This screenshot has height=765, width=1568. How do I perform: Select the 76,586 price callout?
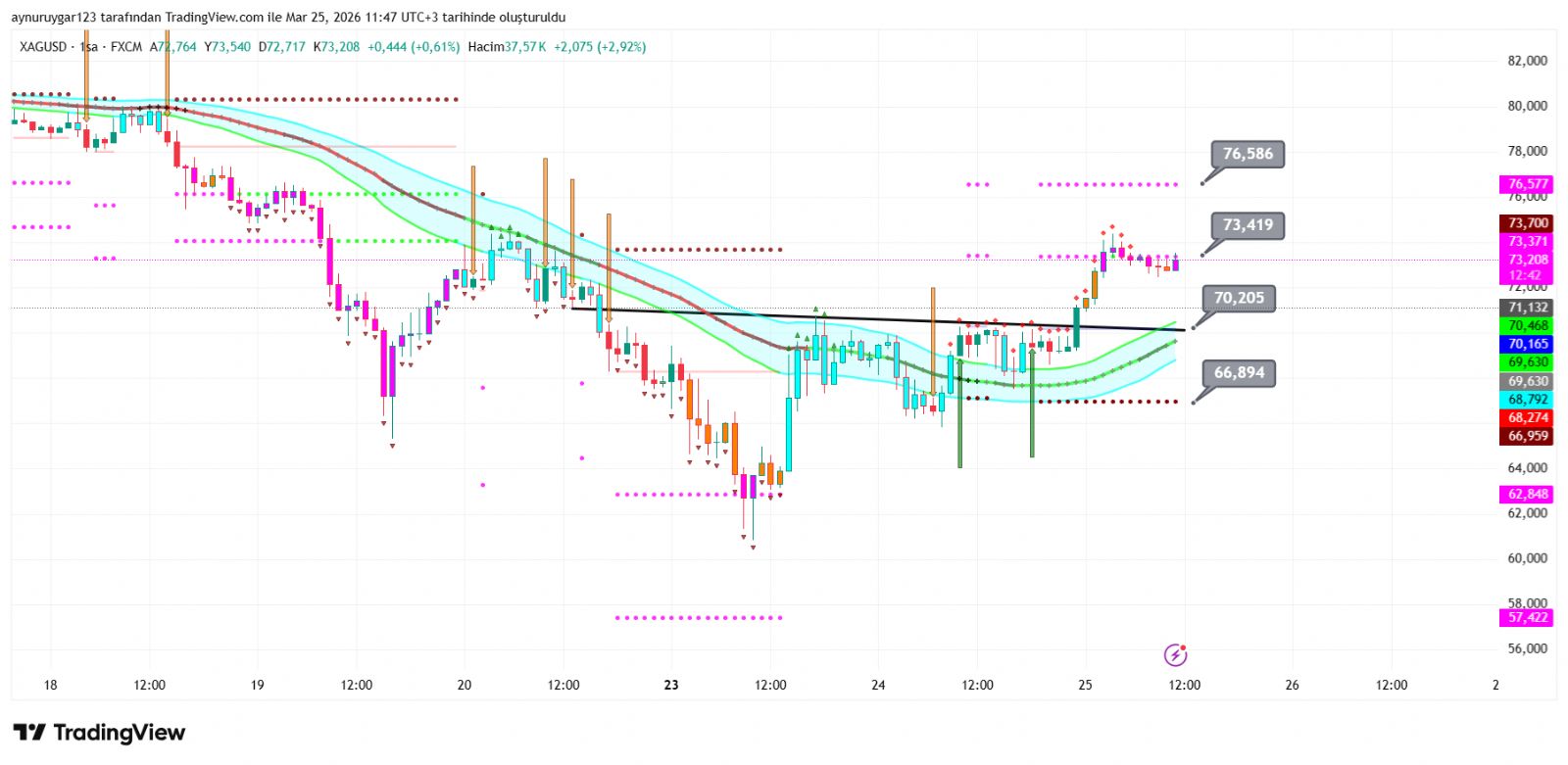(x=1248, y=154)
